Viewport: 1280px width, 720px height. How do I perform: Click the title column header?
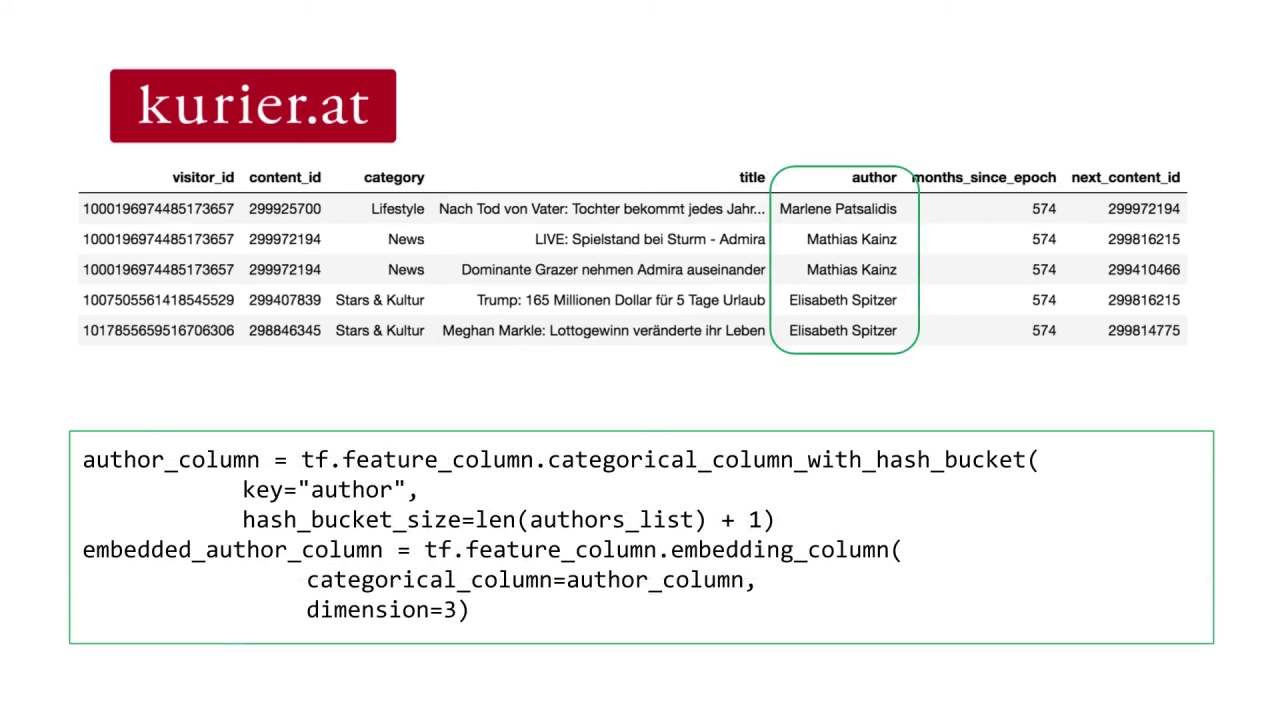coord(752,177)
